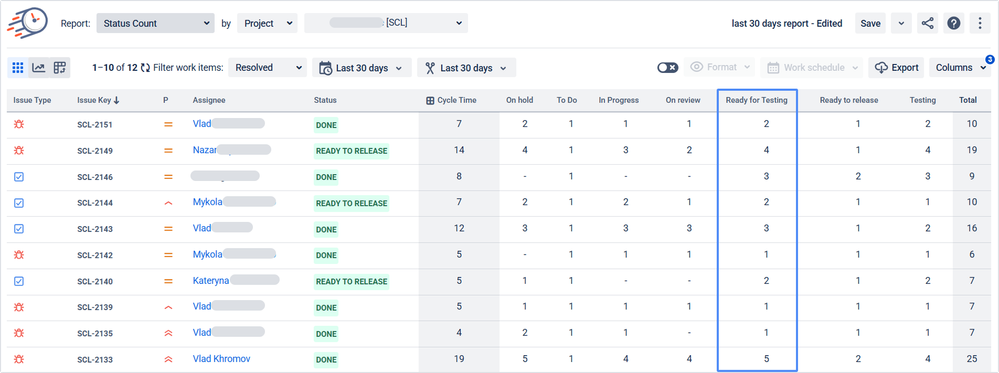Switch to chart view icon

click(x=39, y=68)
